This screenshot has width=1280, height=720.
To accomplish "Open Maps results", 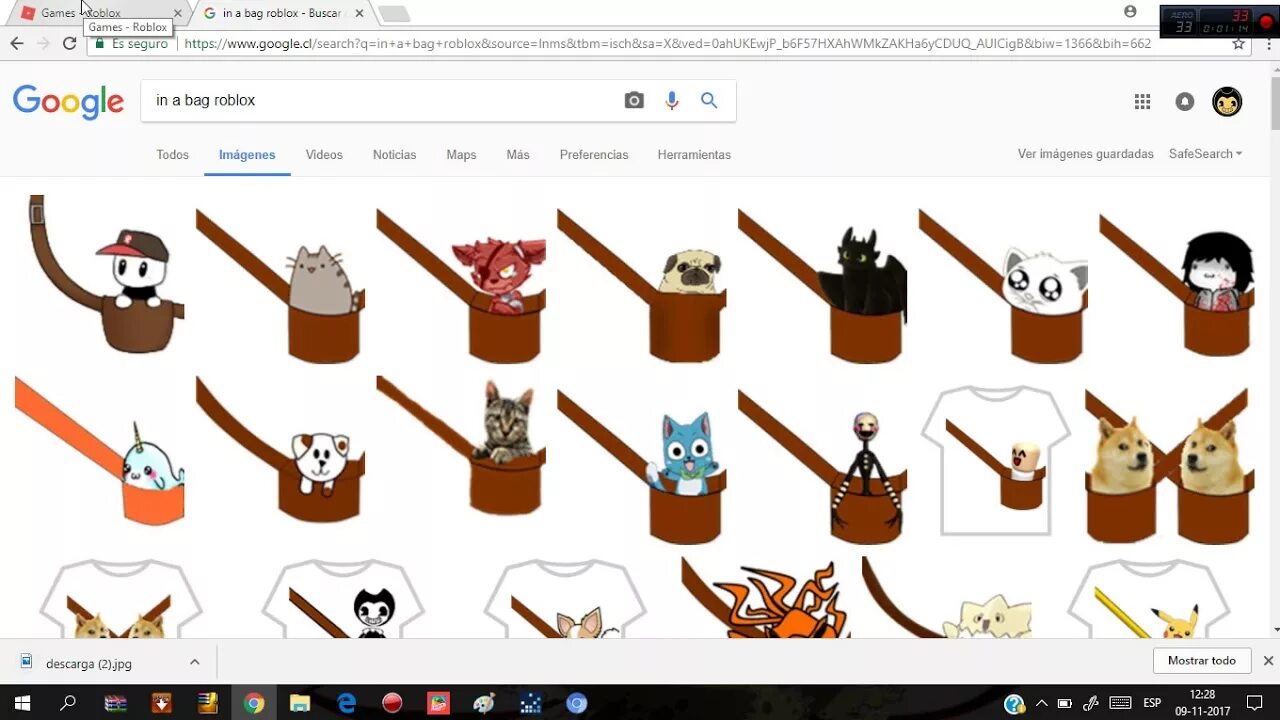I will (x=461, y=155).
